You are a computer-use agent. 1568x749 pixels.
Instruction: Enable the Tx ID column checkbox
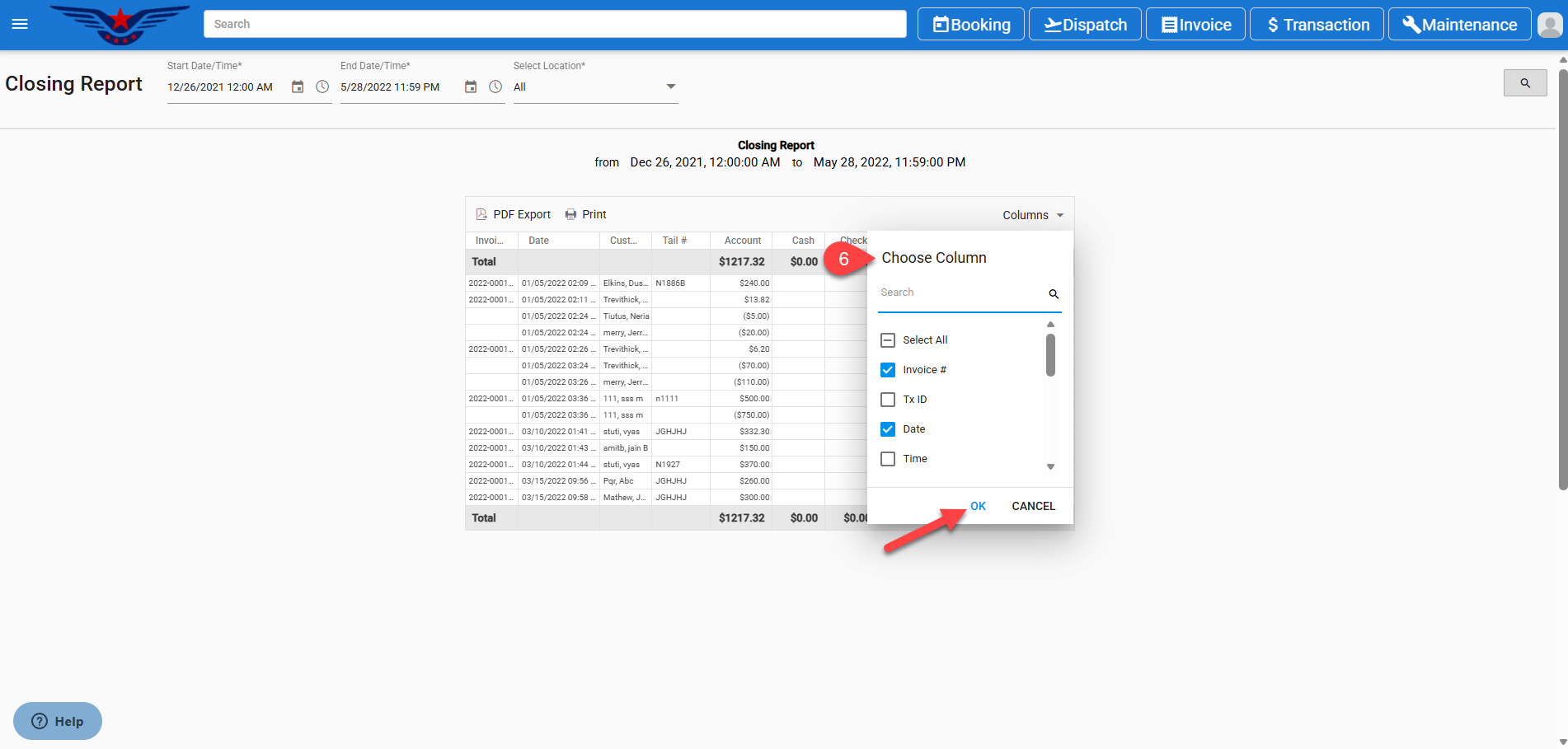click(x=888, y=400)
